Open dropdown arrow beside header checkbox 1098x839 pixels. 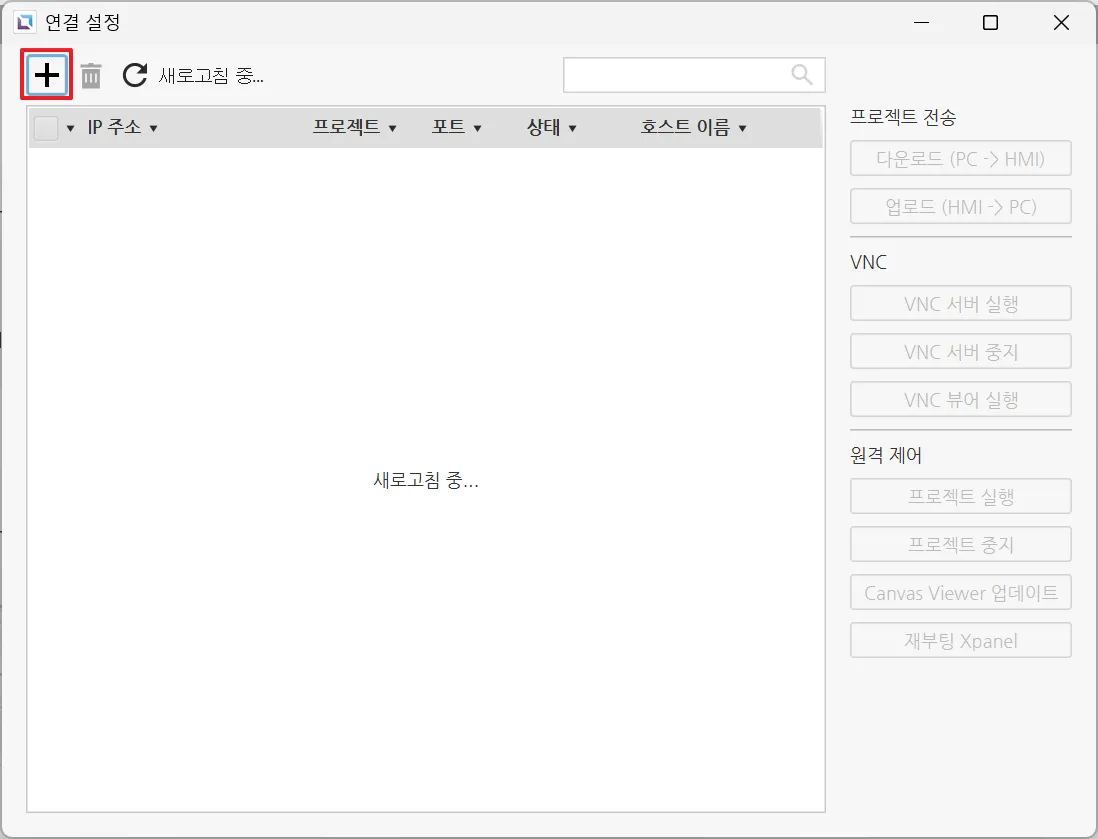click(70, 129)
